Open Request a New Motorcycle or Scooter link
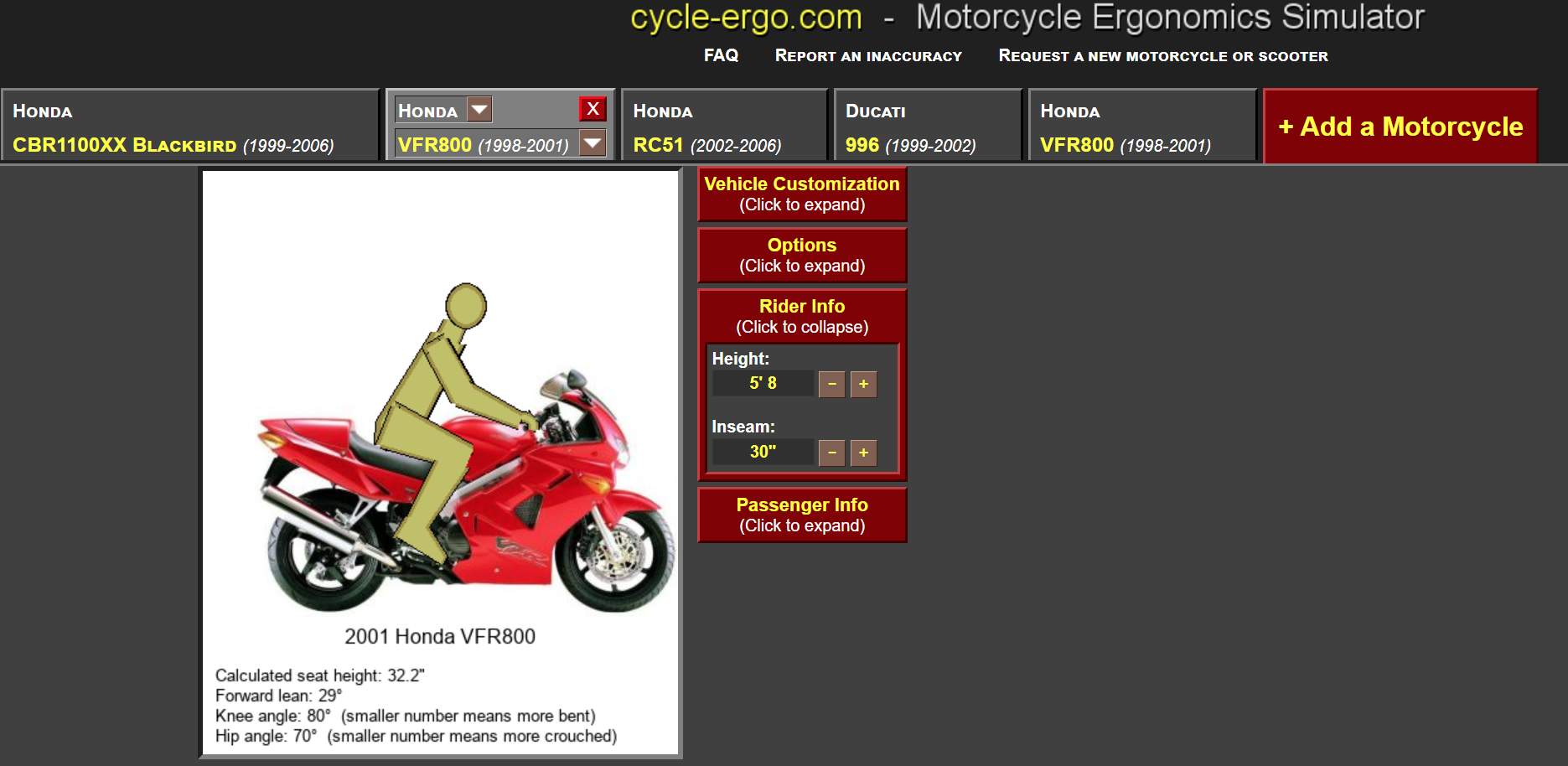Image resolution: width=1568 pixels, height=766 pixels. click(x=1163, y=55)
